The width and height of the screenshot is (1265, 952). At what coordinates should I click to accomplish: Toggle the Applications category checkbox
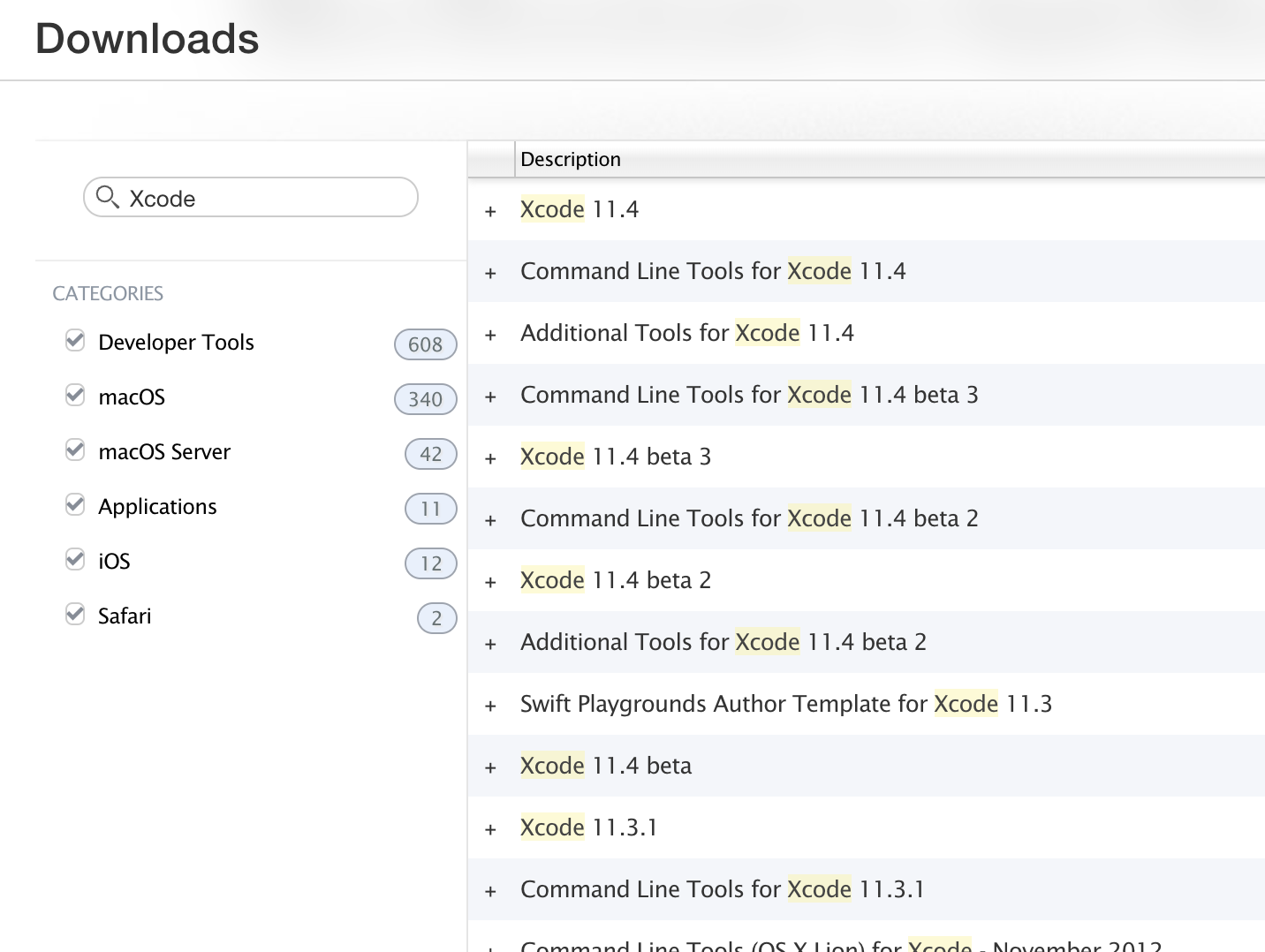click(75, 505)
